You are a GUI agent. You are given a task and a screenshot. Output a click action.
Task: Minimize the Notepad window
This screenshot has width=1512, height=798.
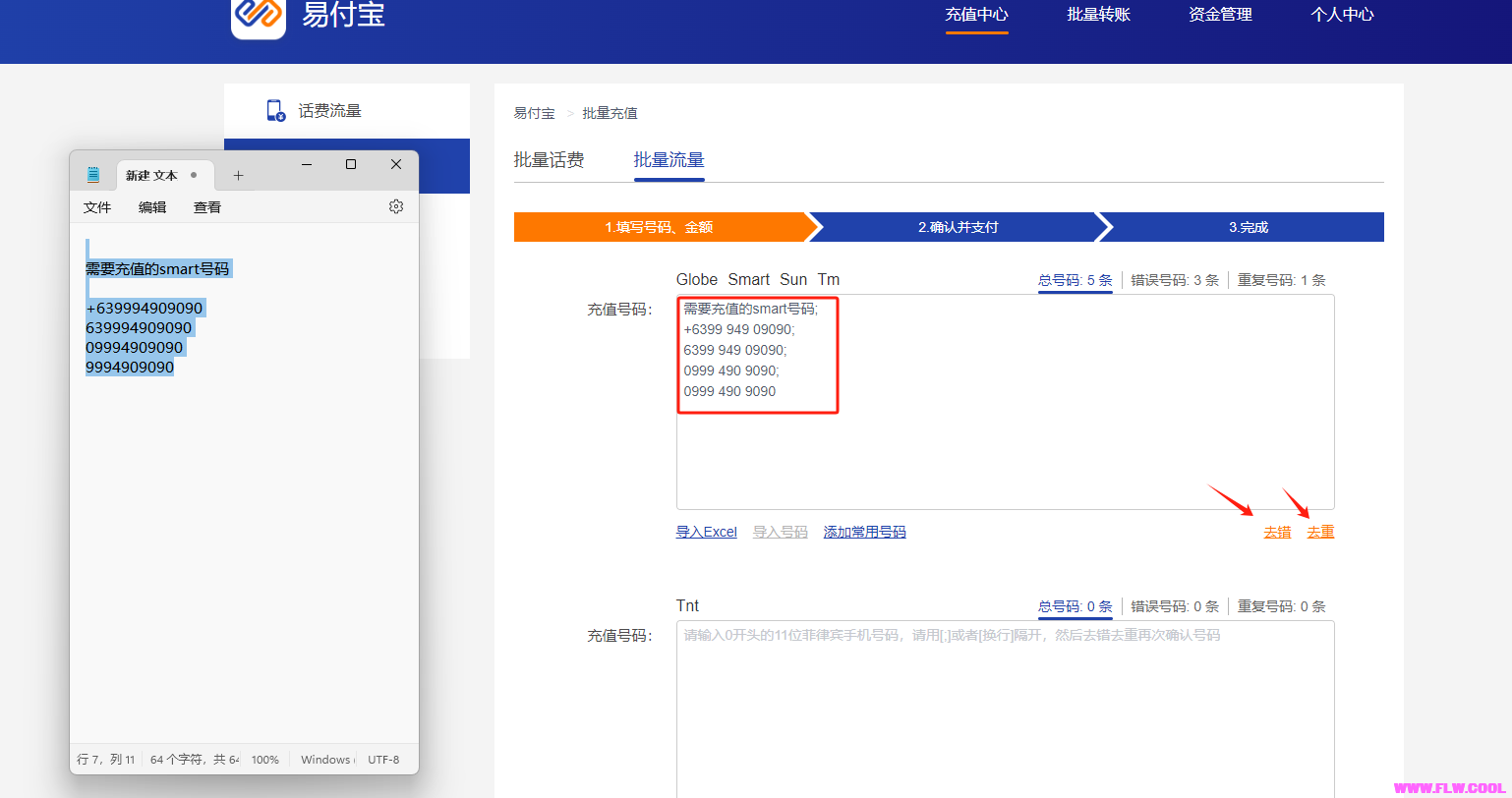[307, 164]
